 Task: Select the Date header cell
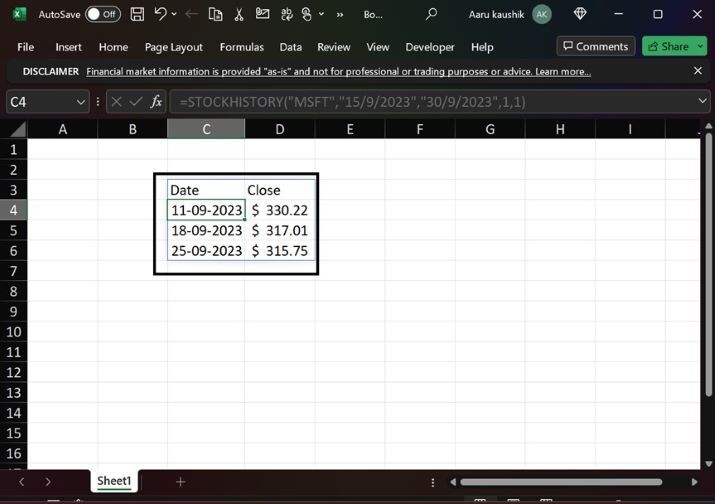[206, 190]
